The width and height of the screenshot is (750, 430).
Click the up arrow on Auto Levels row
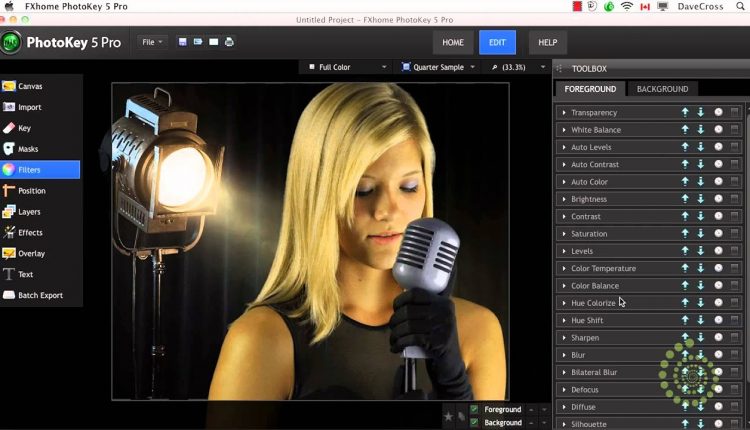point(685,146)
